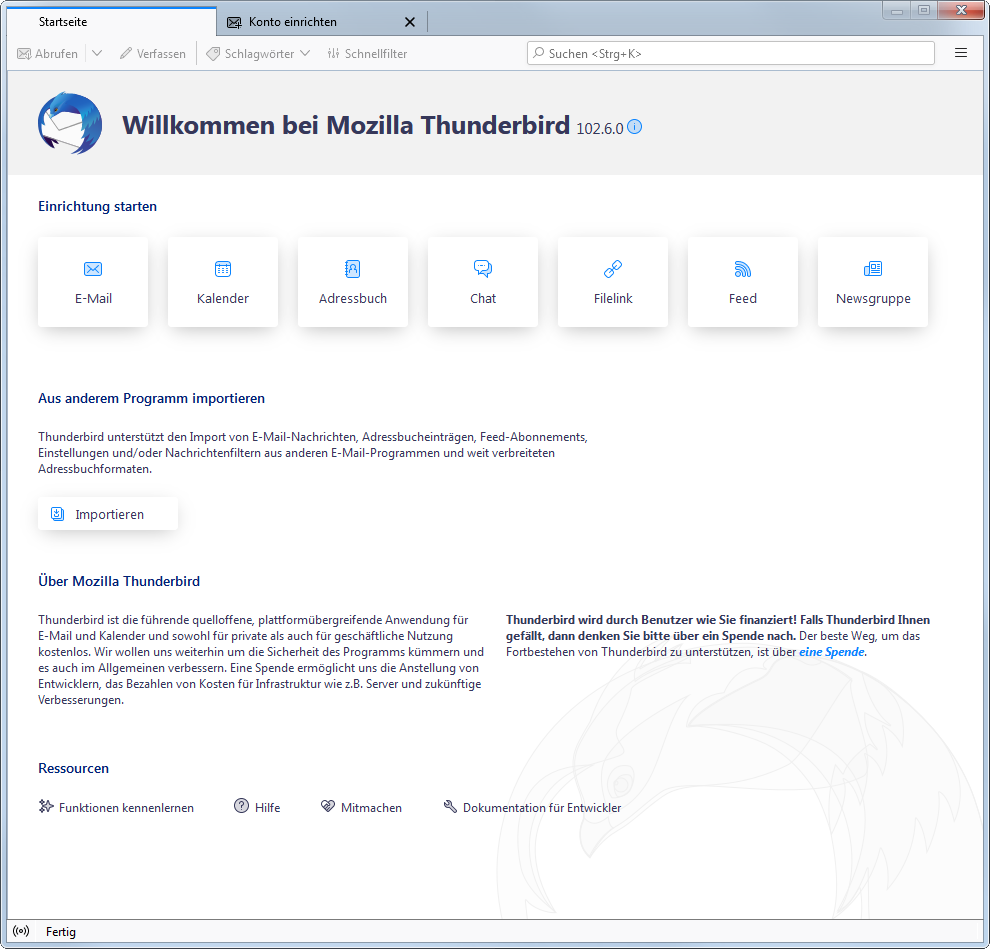Open the Schlagwörter dropdown

click(258, 54)
